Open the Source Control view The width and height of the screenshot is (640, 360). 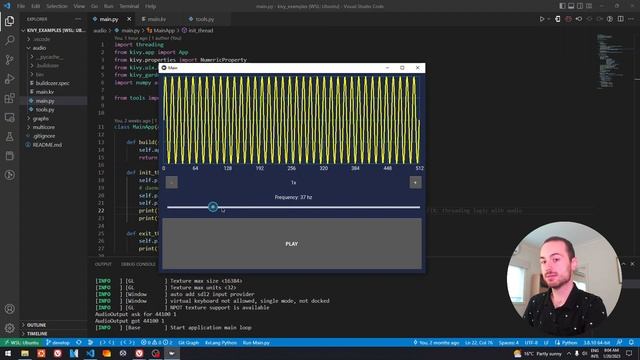(x=9, y=60)
